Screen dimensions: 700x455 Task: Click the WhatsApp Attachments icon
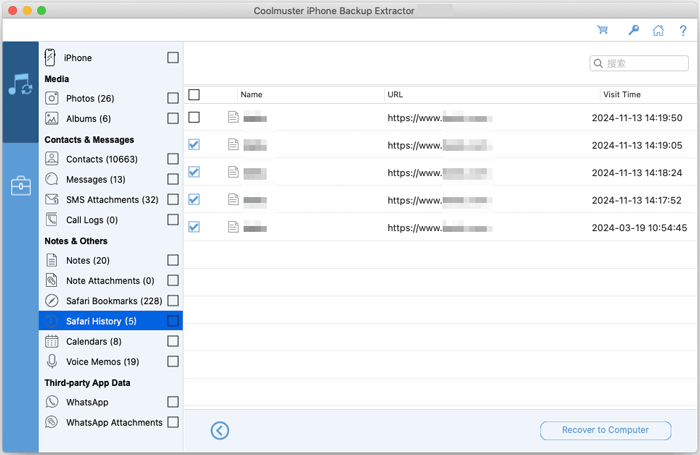pos(52,422)
